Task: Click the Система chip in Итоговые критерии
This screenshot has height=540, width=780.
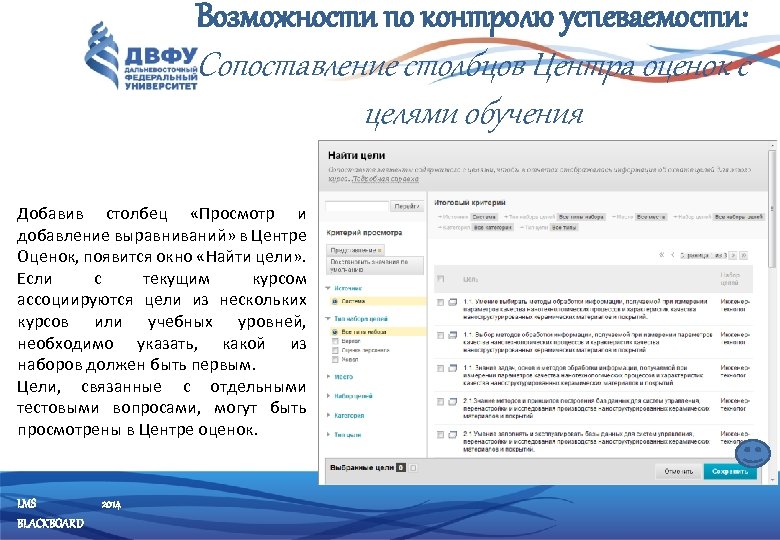Action: point(484,217)
